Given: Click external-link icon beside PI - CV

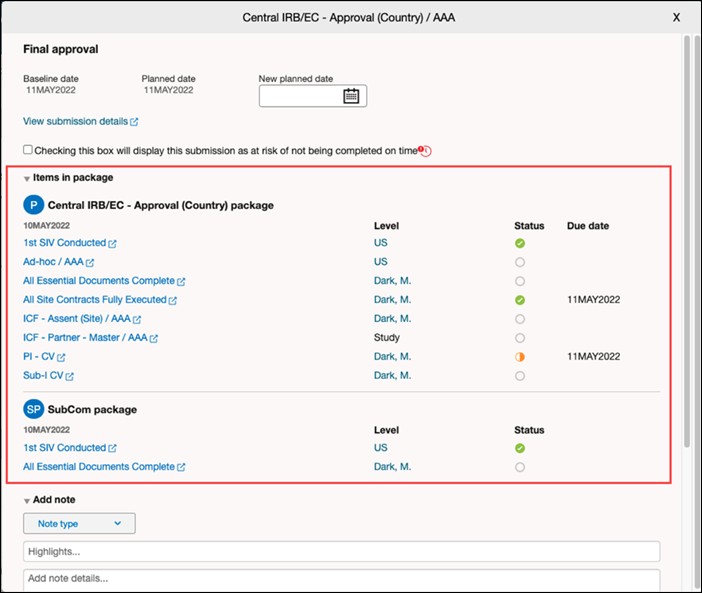Looking at the screenshot, I should (x=61, y=357).
